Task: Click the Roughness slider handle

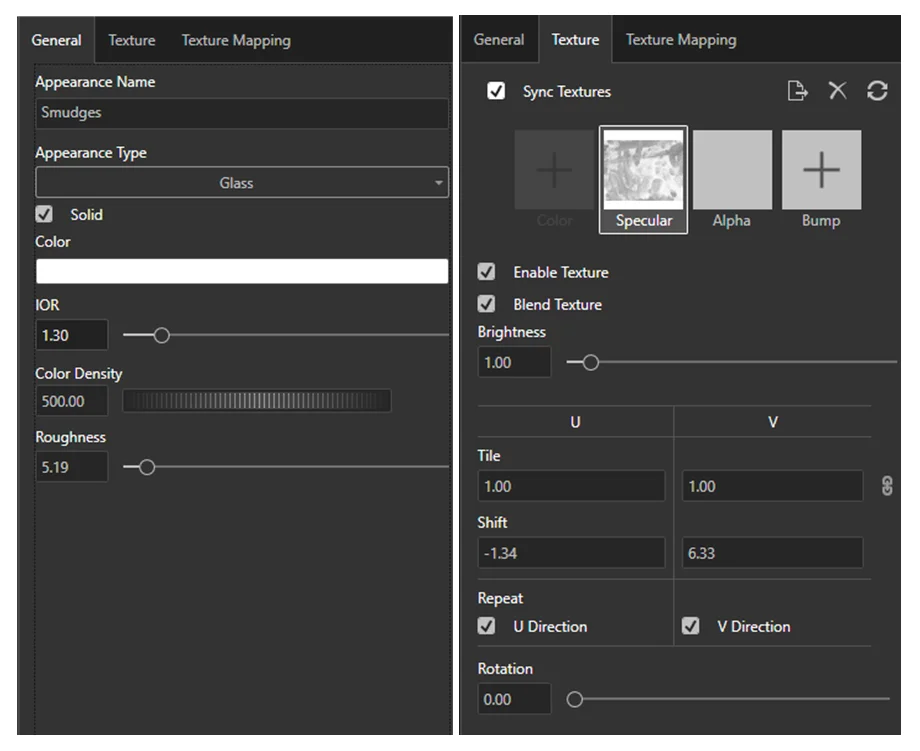Action: coord(147,467)
